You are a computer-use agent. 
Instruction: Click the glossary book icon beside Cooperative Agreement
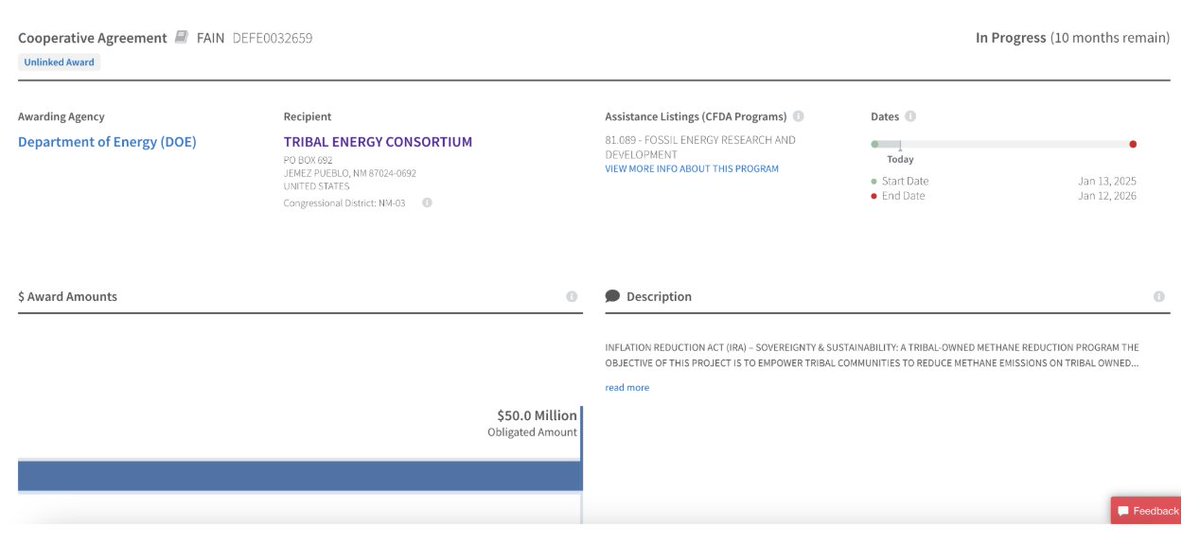click(x=181, y=38)
